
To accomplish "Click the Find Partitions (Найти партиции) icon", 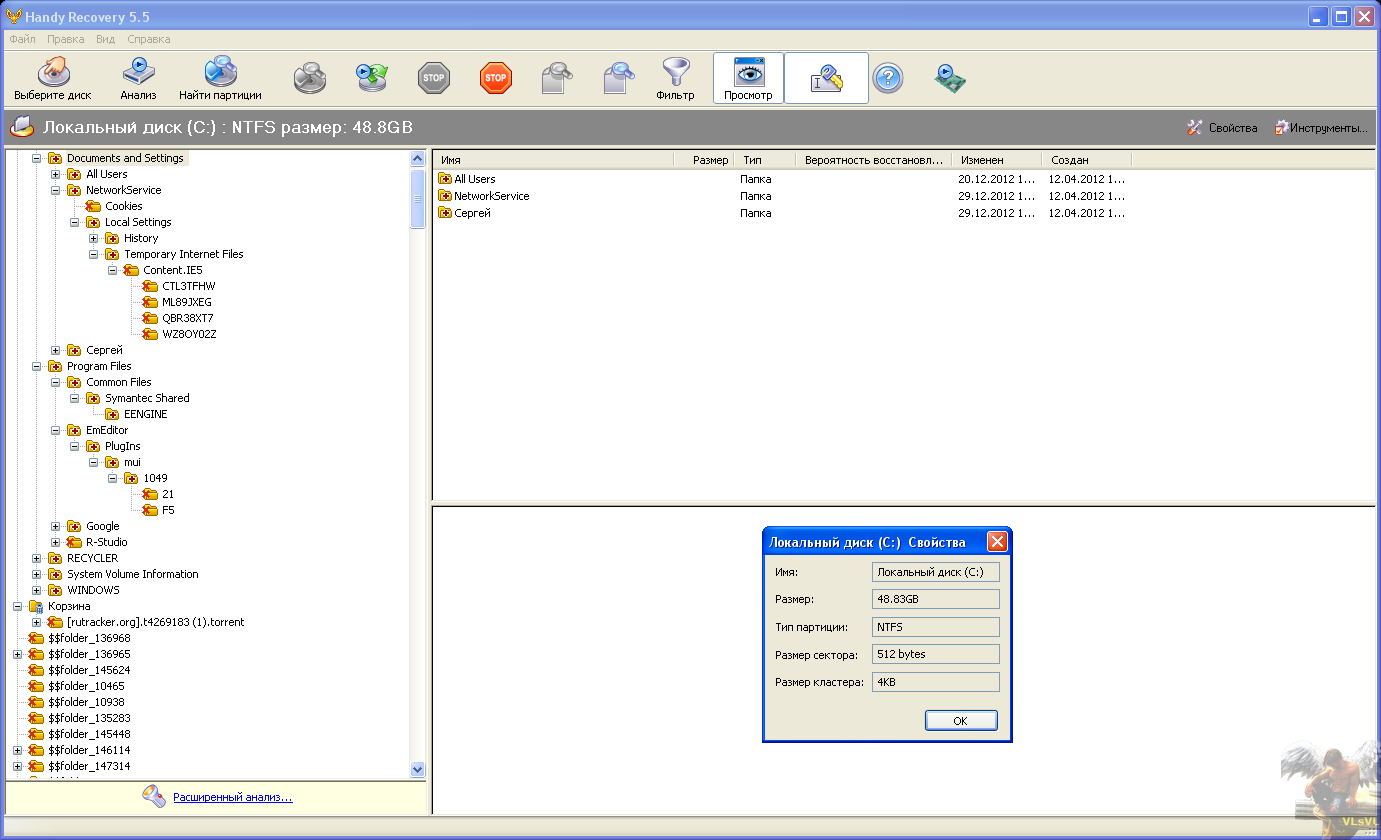I will [220, 79].
